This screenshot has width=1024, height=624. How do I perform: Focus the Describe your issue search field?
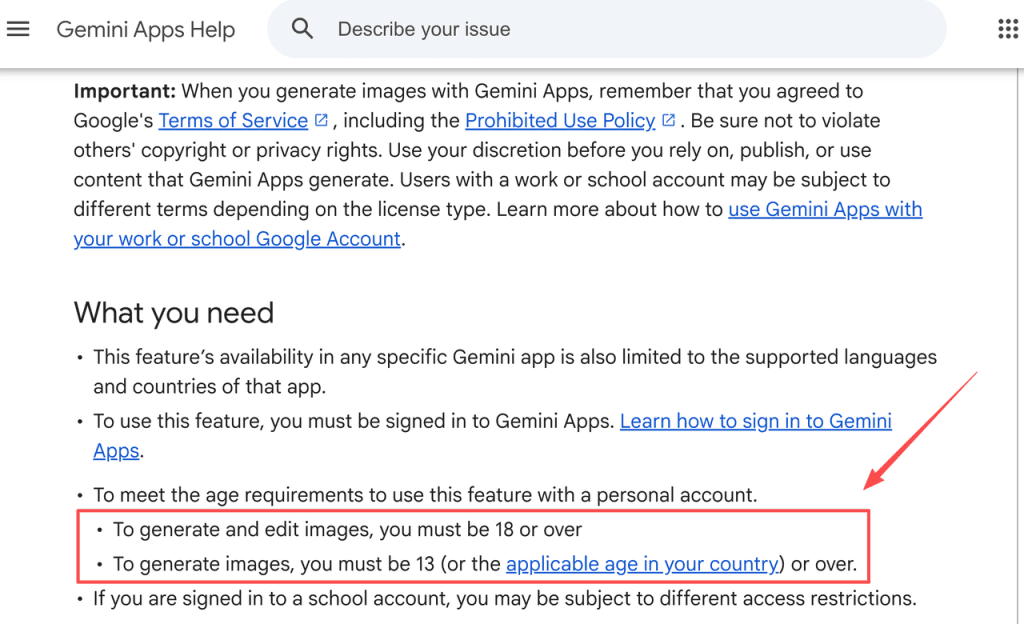click(x=607, y=29)
